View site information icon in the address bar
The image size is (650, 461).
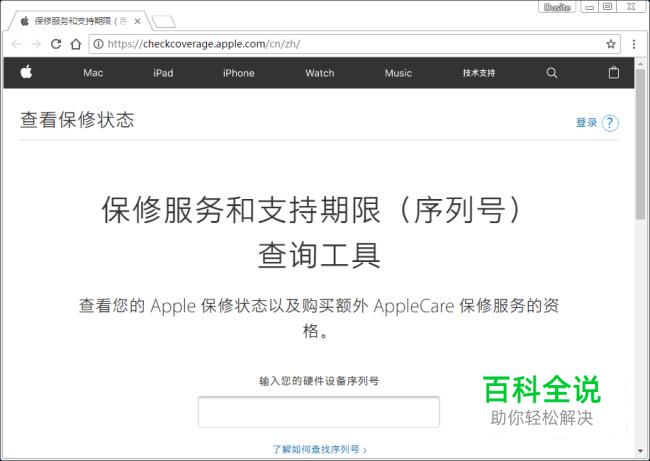(x=98, y=44)
